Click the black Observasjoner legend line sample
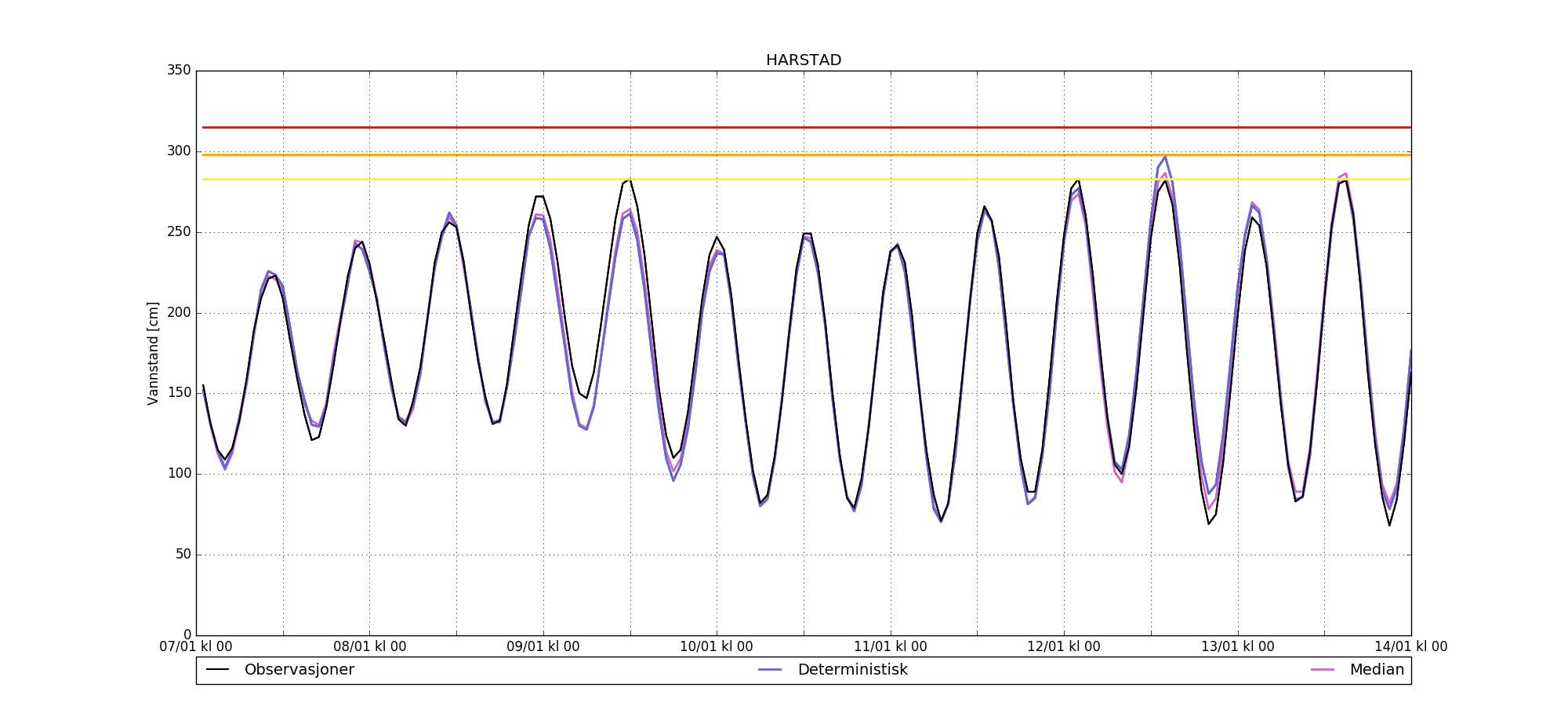This screenshot has height=706, width=1568. pyautogui.click(x=217, y=670)
